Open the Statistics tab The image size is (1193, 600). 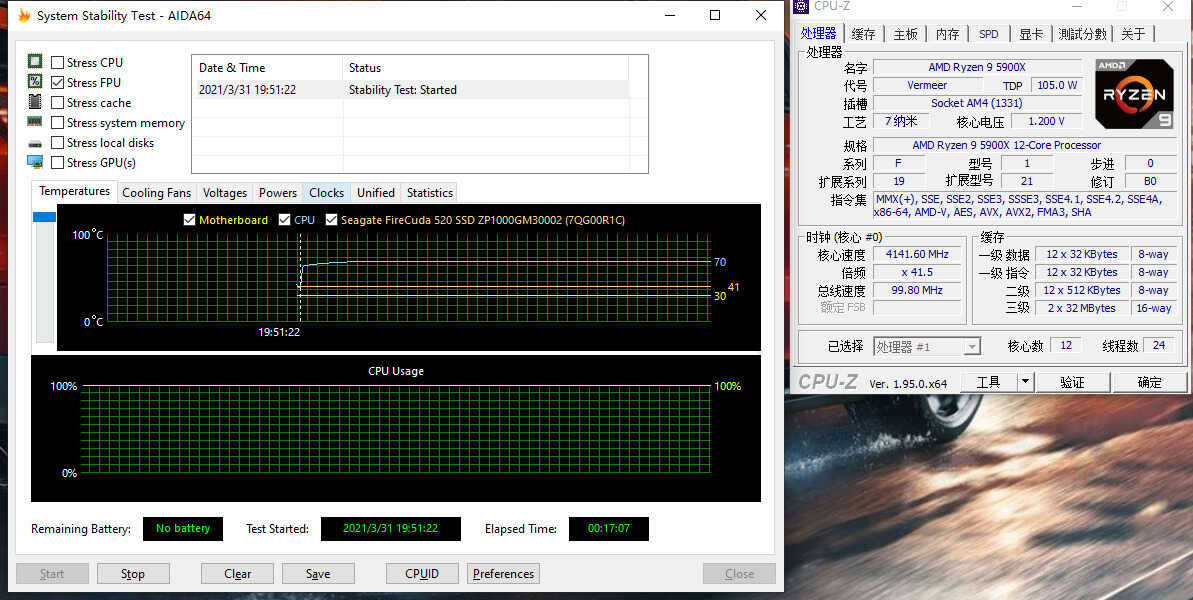(430, 193)
